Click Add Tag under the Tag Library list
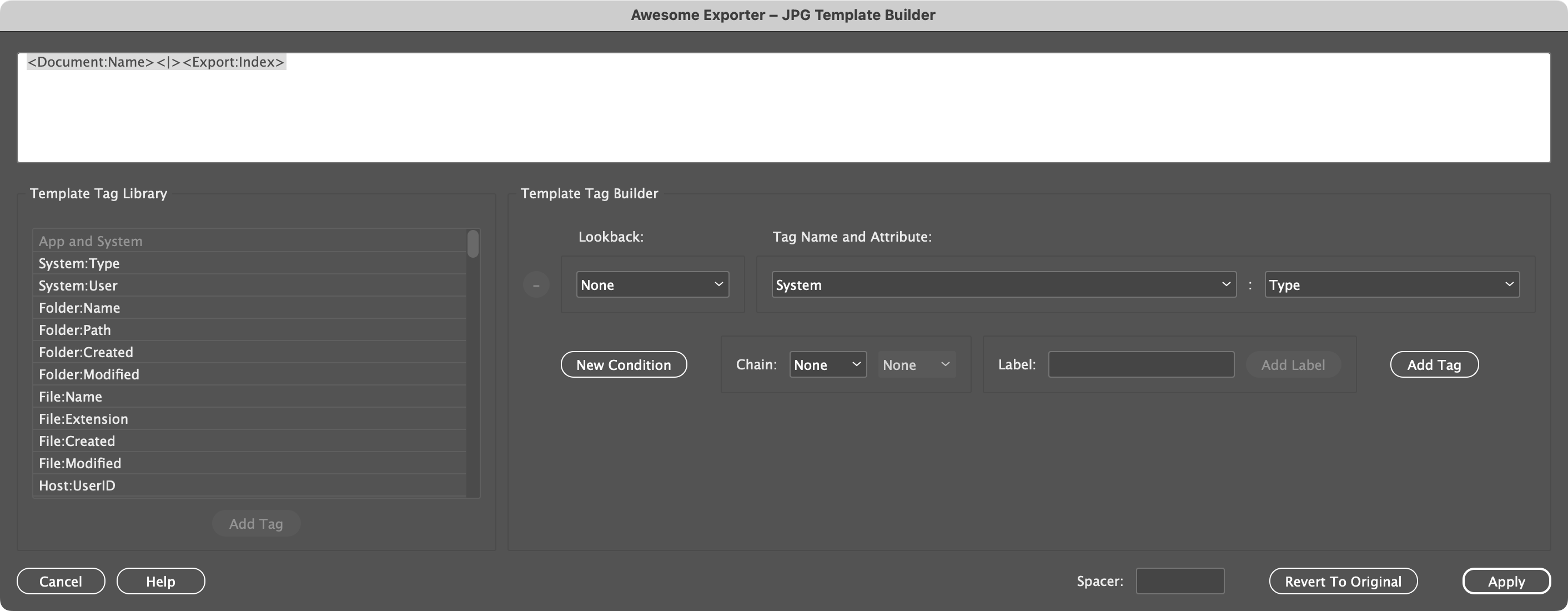The width and height of the screenshot is (1568, 611). (x=255, y=523)
